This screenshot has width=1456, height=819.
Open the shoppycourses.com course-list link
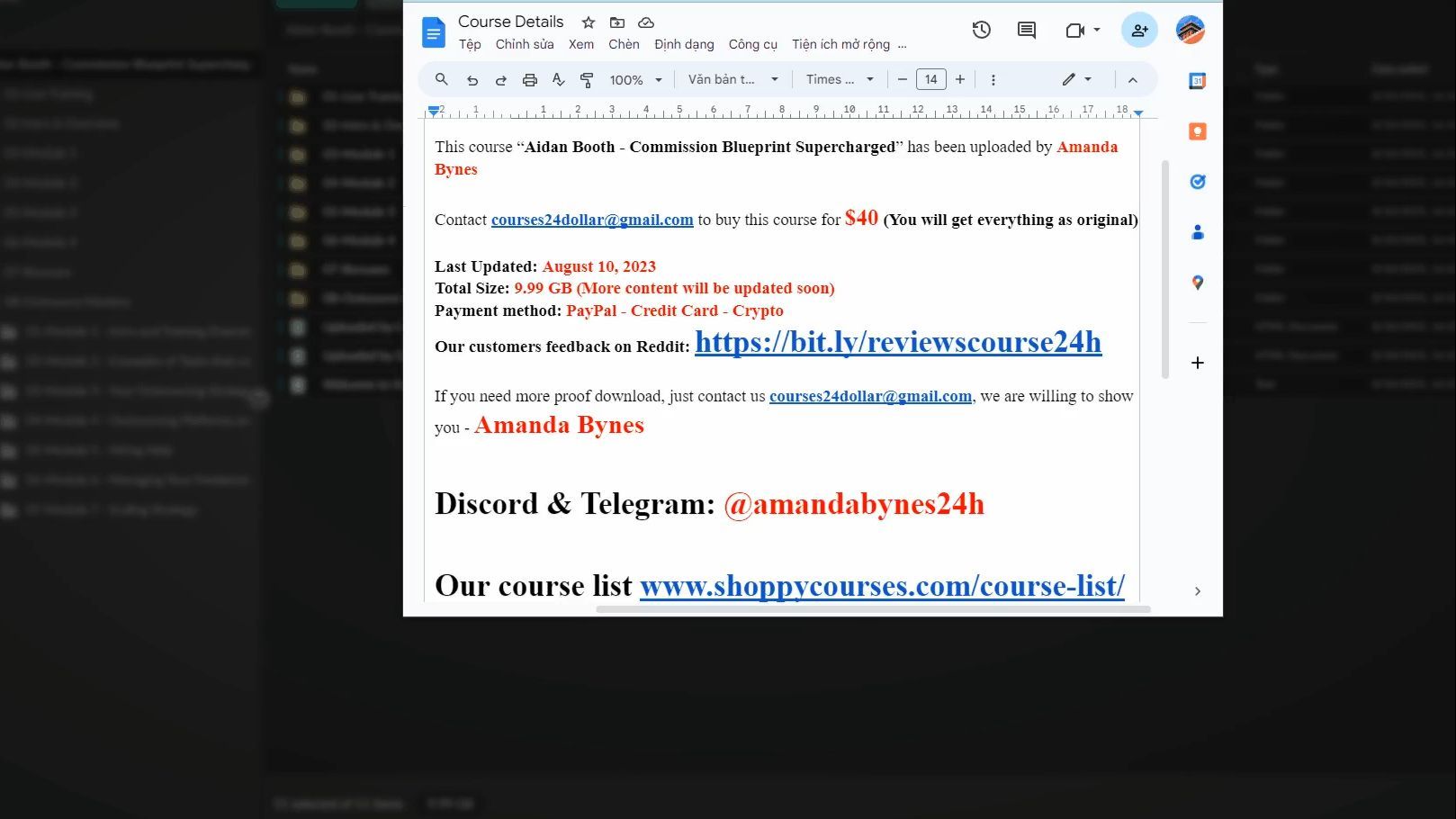click(882, 586)
